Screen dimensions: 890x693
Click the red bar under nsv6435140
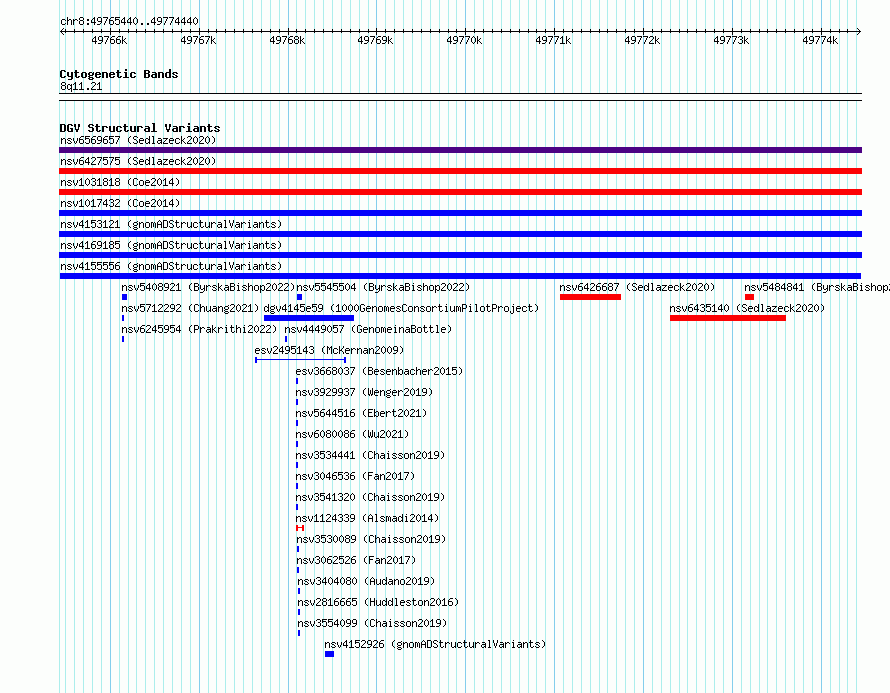[728, 318]
